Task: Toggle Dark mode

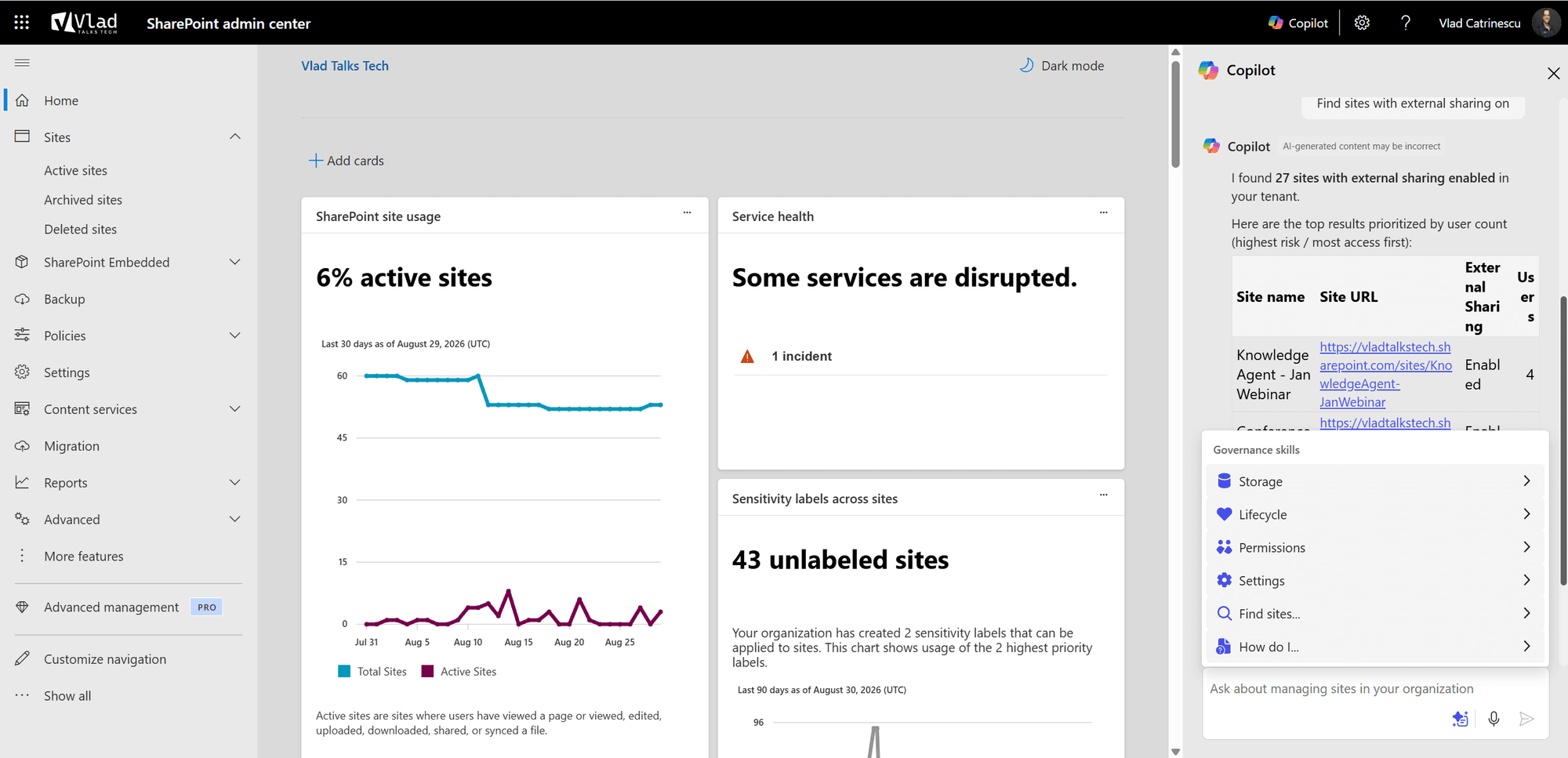Action: [x=1062, y=66]
